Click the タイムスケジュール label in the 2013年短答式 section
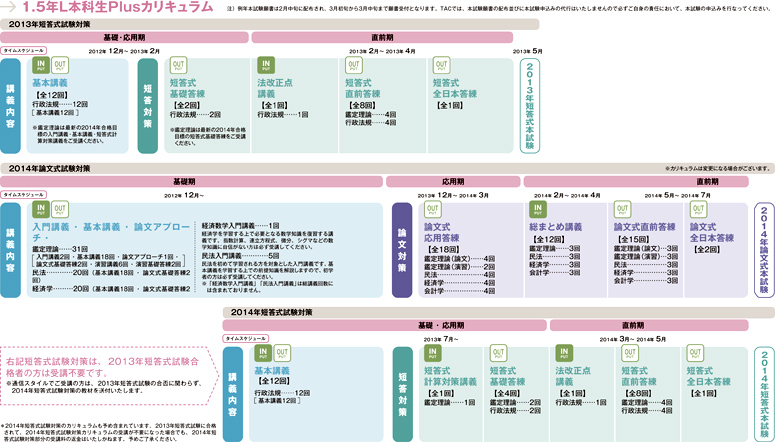The width and height of the screenshot is (775, 442). point(21,50)
